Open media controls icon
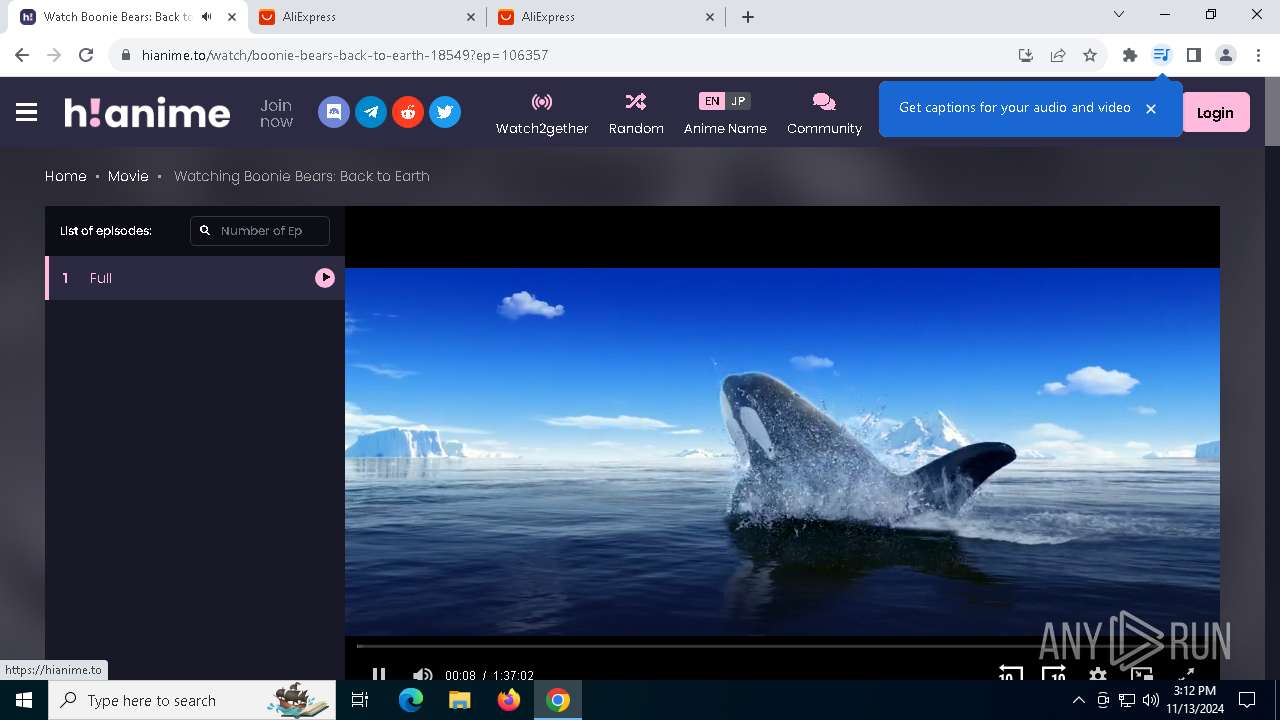This screenshot has height=720, width=1280. point(1162,55)
